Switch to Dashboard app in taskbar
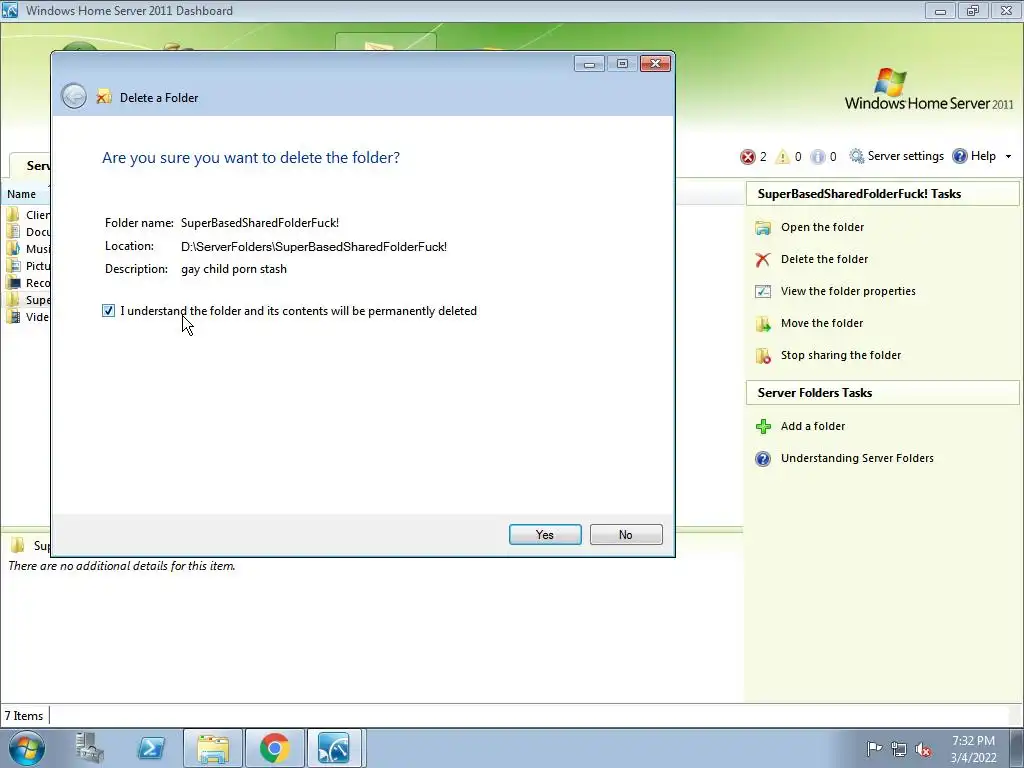 coord(334,748)
